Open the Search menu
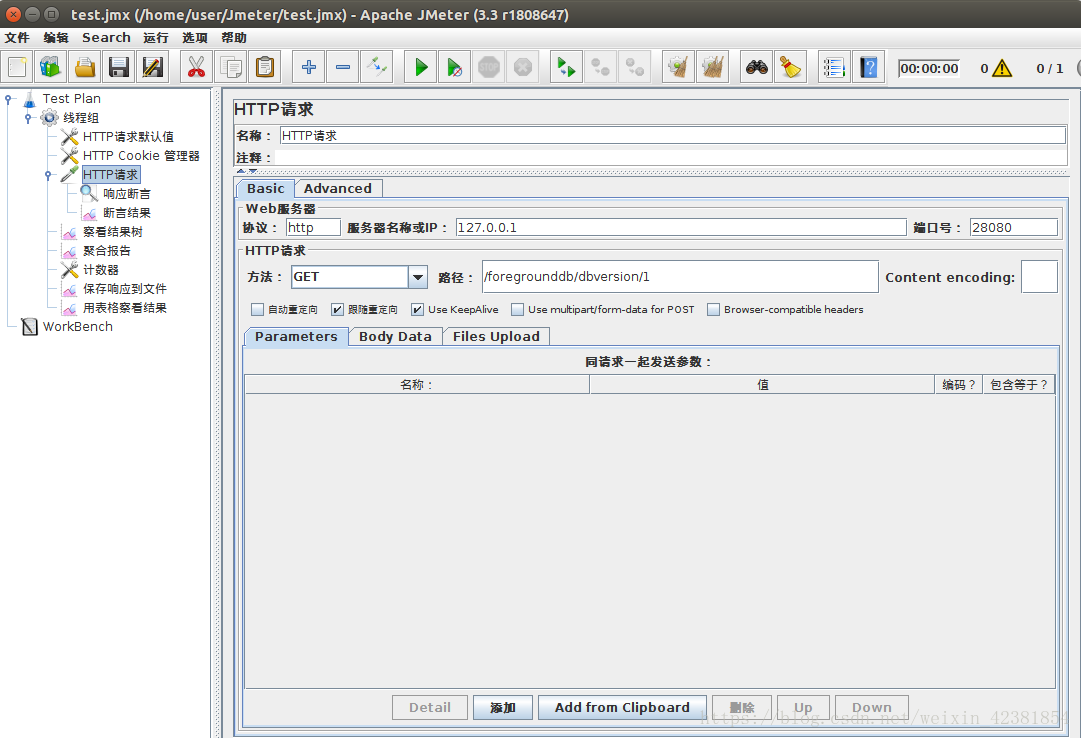The width and height of the screenshot is (1081, 738). click(x=106, y=37)
